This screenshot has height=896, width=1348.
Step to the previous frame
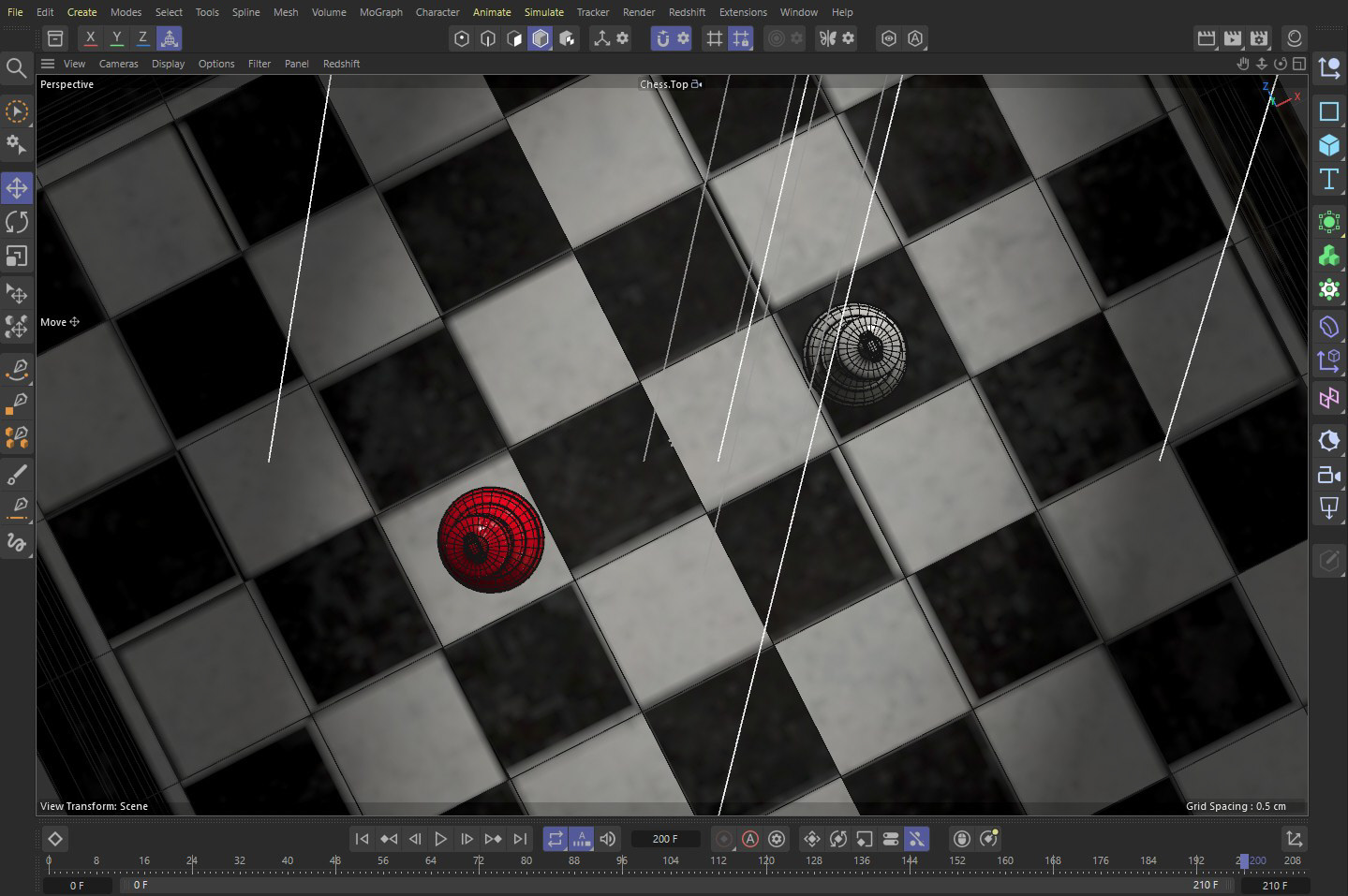pos(415,839)
